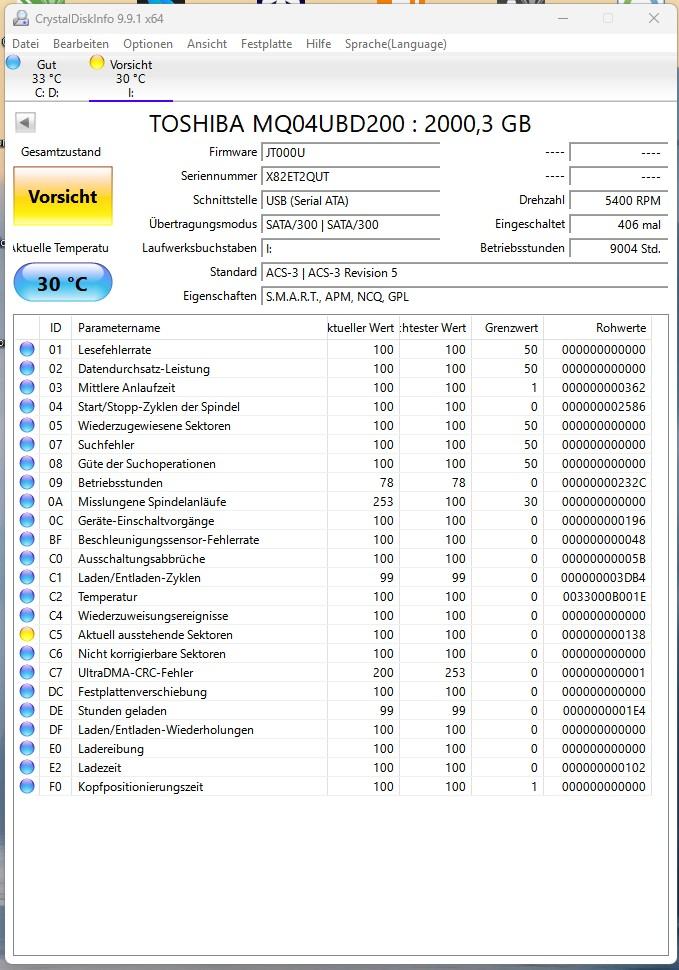Screen dimensions: 679x970
Task: Click raw value 0033000B001E for Temperatur
Action: [x=604, y=596]
